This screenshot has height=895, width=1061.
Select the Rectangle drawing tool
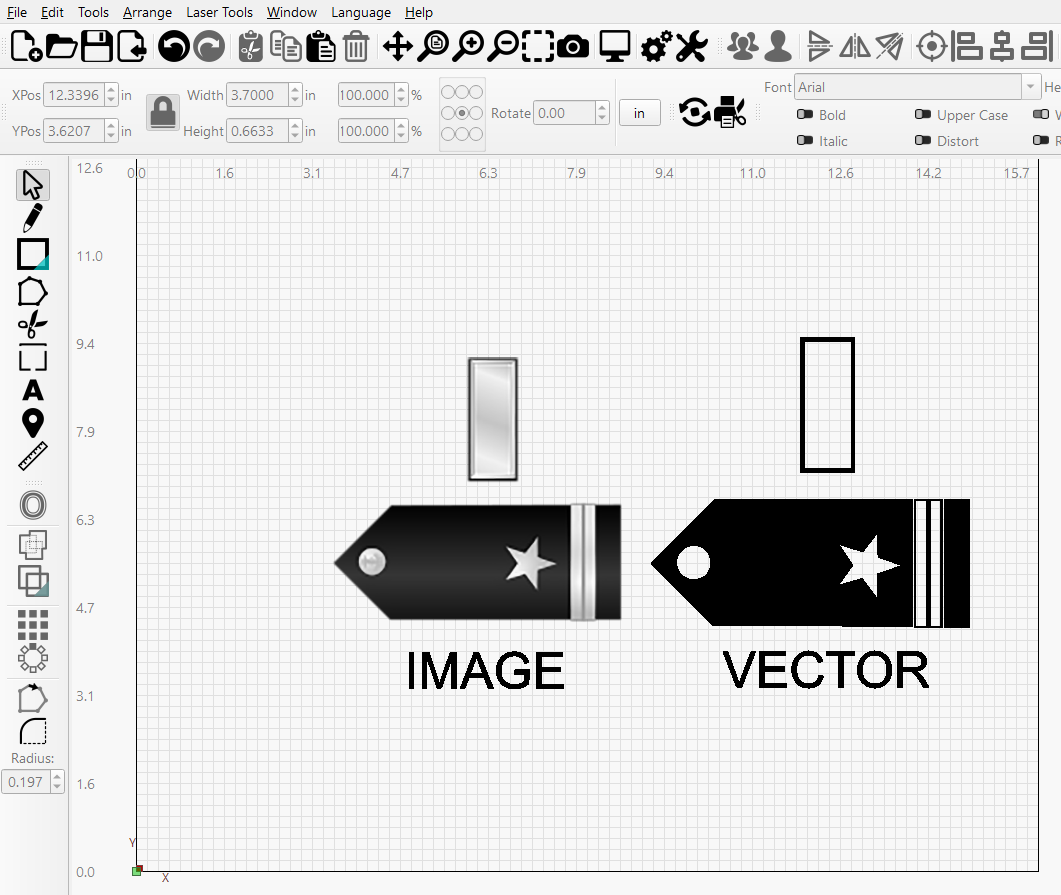pyautogui.click(x=32, y=254)
